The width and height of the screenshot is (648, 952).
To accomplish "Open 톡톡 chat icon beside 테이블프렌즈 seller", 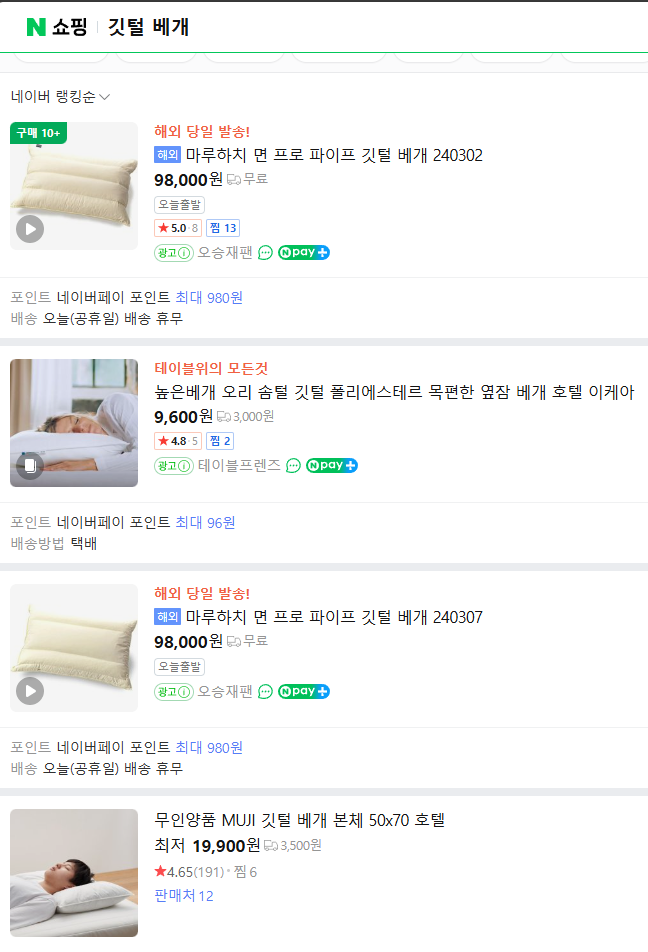I will coord(291,465).
